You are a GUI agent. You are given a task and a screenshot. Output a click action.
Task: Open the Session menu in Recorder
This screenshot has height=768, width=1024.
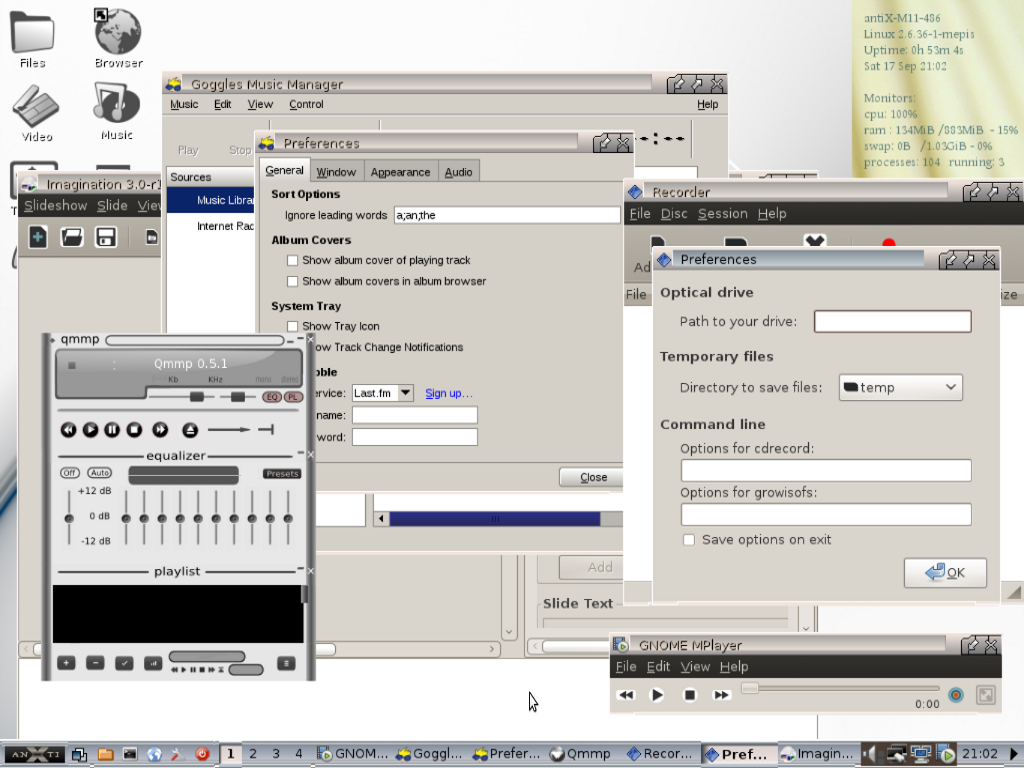tap(723, 214)
